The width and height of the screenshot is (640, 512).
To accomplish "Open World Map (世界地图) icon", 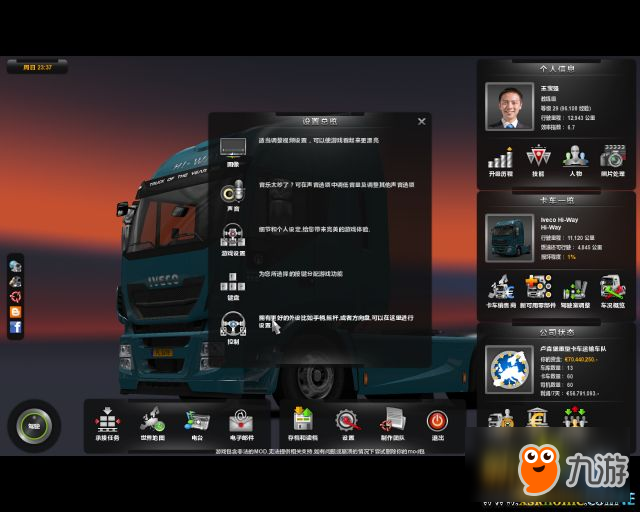I will coord(153,420).
